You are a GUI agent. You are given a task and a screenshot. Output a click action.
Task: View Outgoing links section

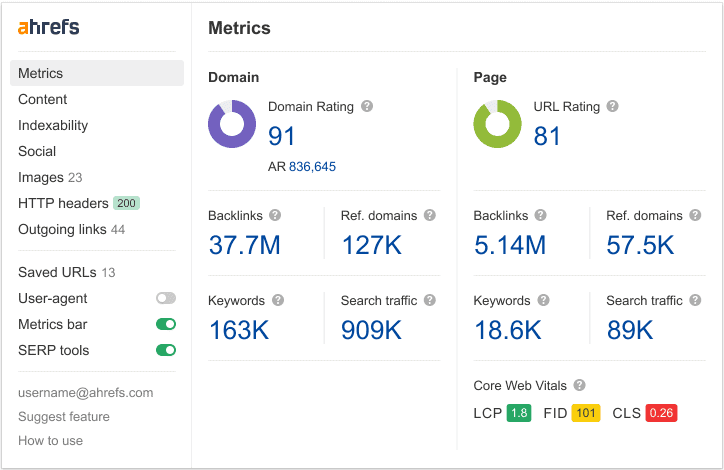pos(72,229)
